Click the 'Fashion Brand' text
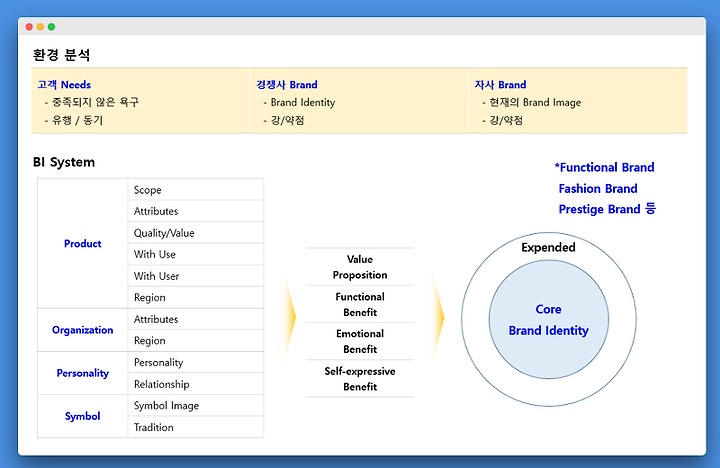Screen dimensions: 720x468 (x=598, y=188)
